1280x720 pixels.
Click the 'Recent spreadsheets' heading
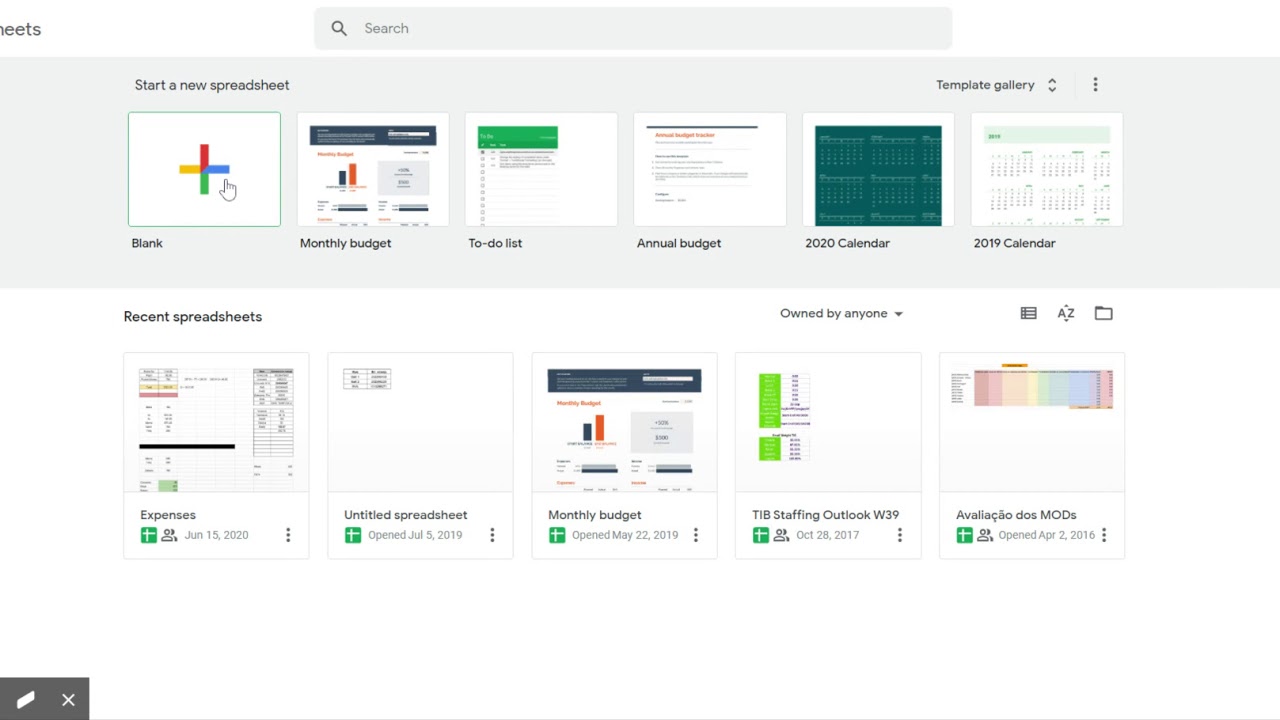tap(193, 317)
